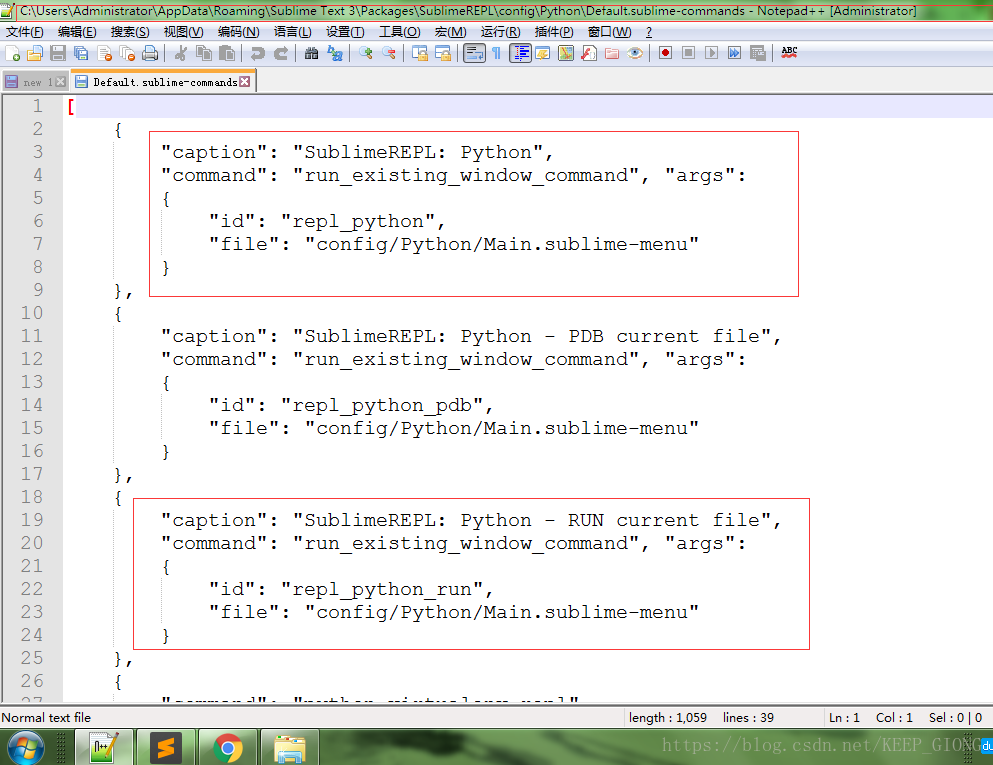This screenshot has width=993, height=765.
Task: Cut the selection using the scissors icon
Action: point(180,53)
